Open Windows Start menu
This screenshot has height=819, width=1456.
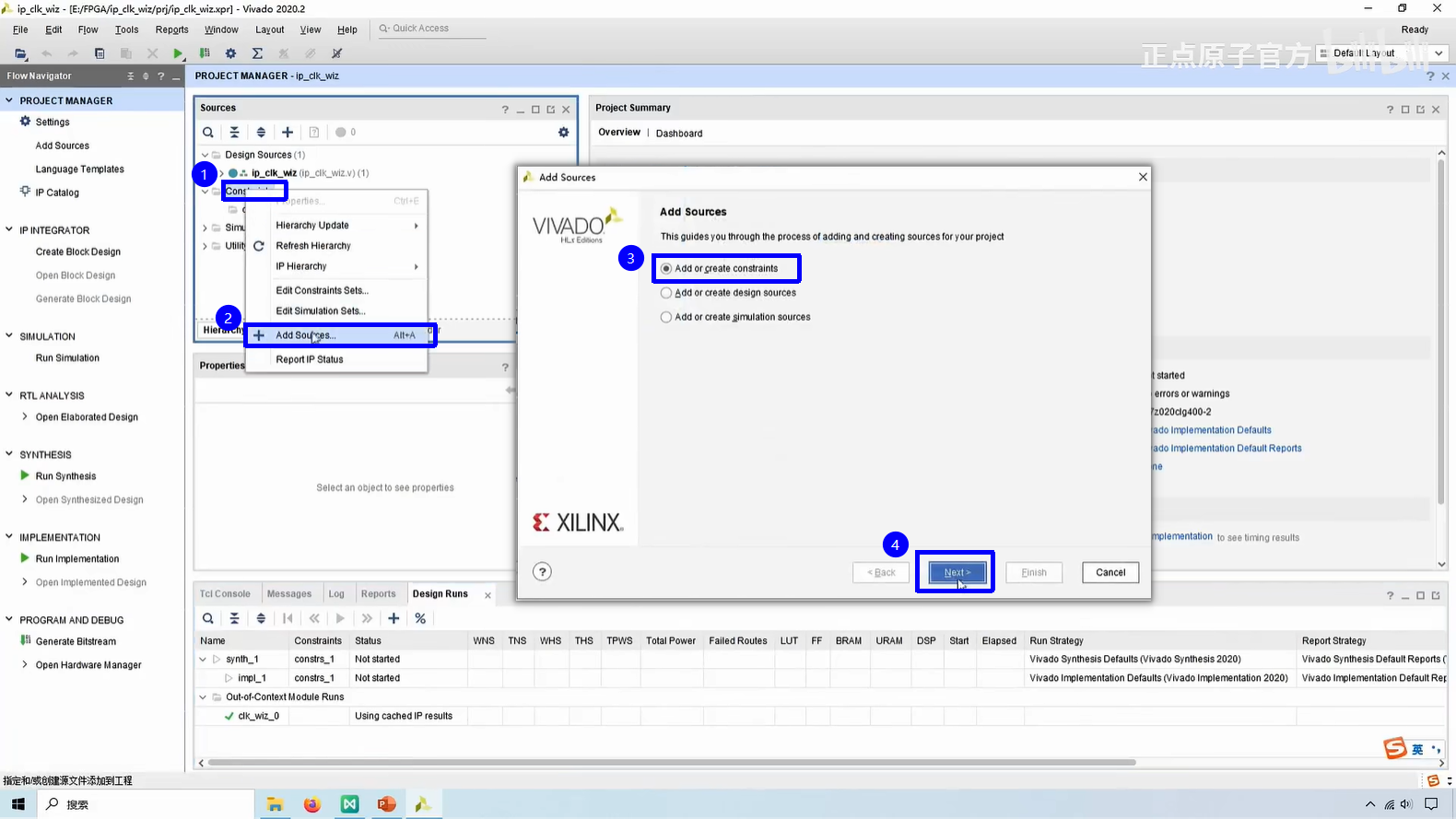(18, 804)
